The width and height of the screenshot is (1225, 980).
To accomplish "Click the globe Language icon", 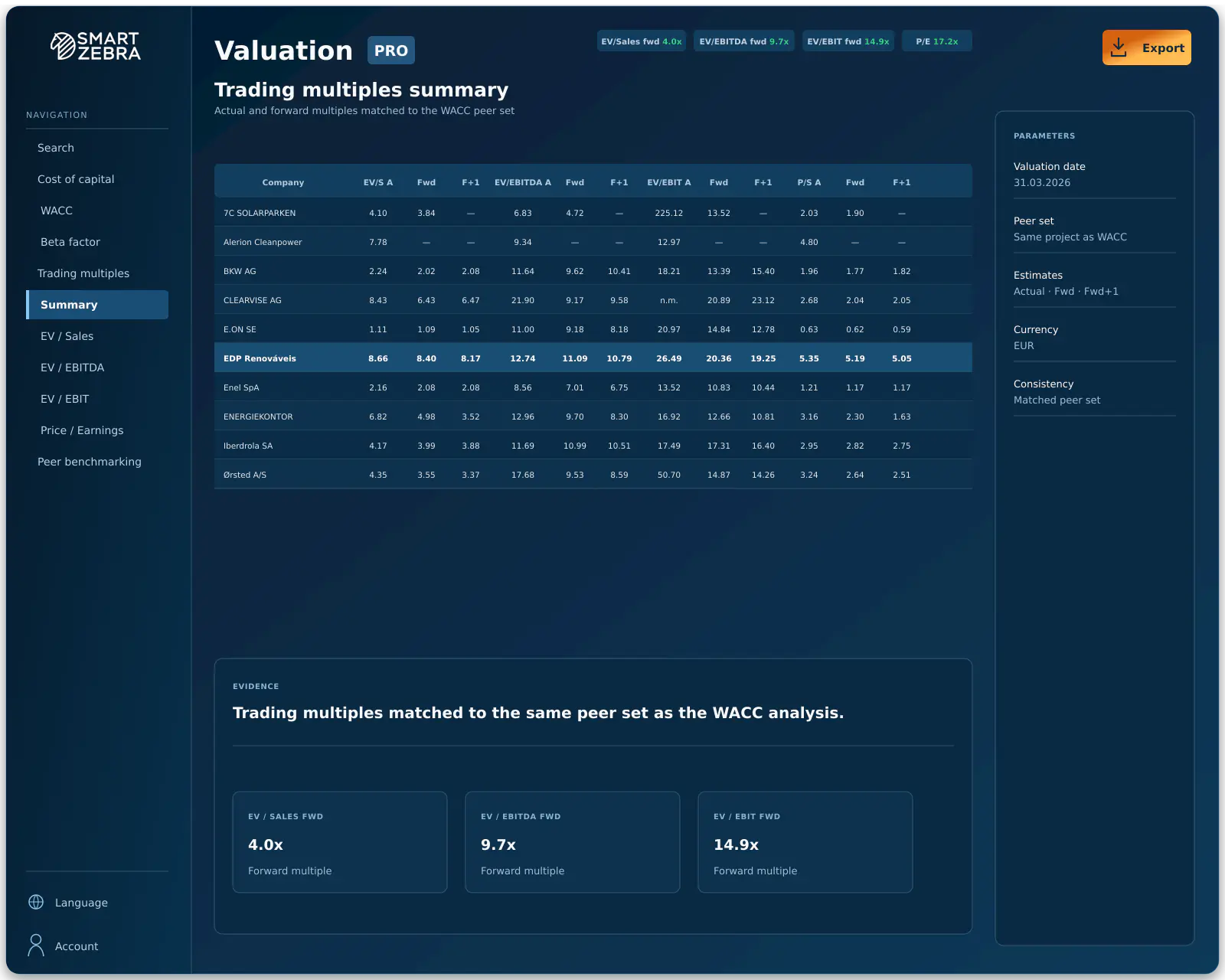I will click(x=36, y=902).
